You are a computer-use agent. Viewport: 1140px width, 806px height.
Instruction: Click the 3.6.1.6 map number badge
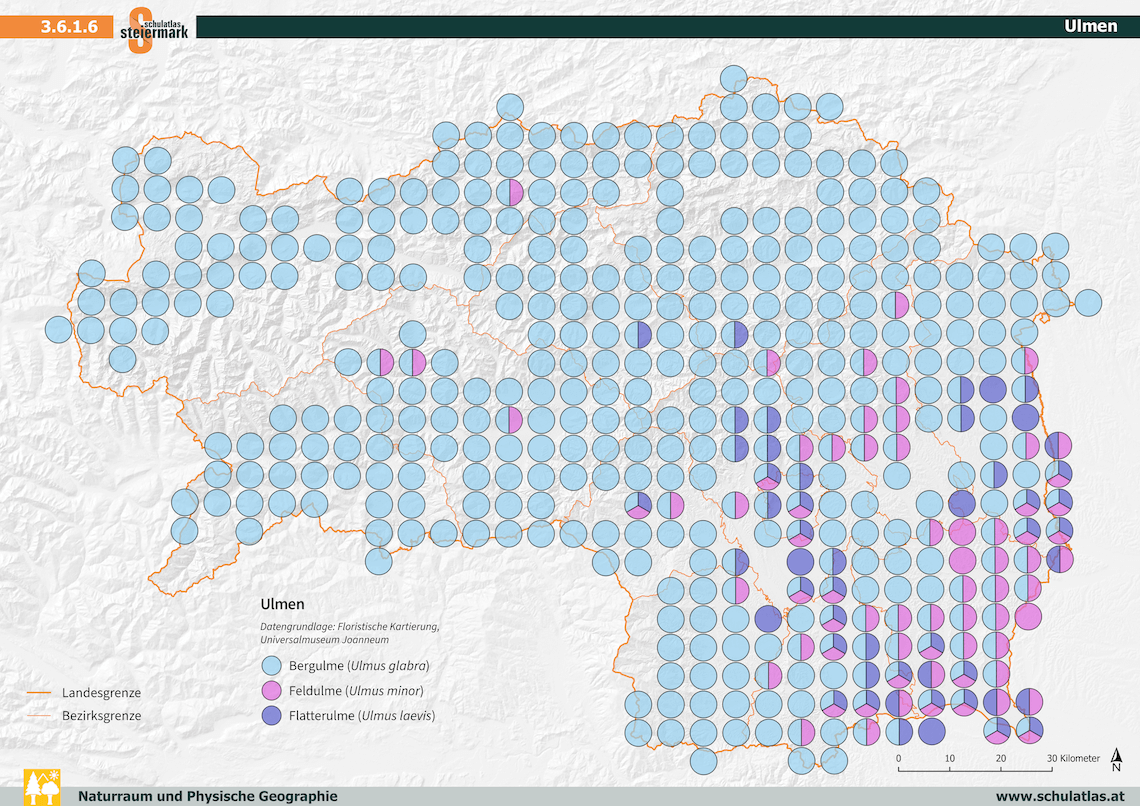[x=69, y=27]
